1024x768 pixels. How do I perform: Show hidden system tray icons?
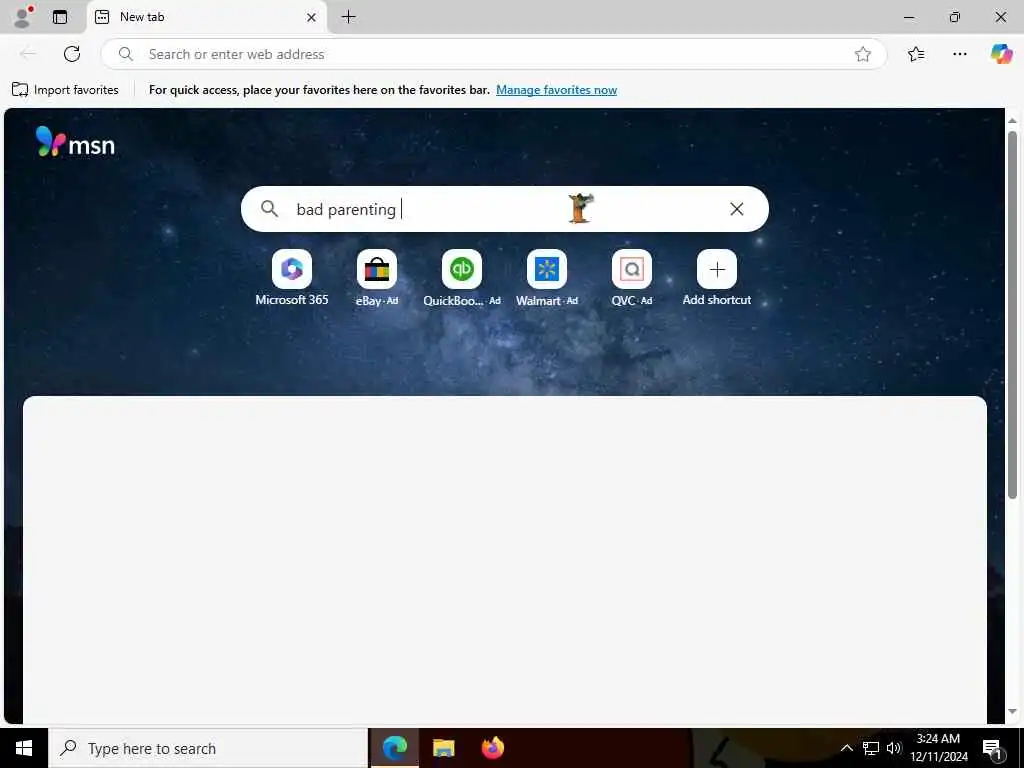846,748
